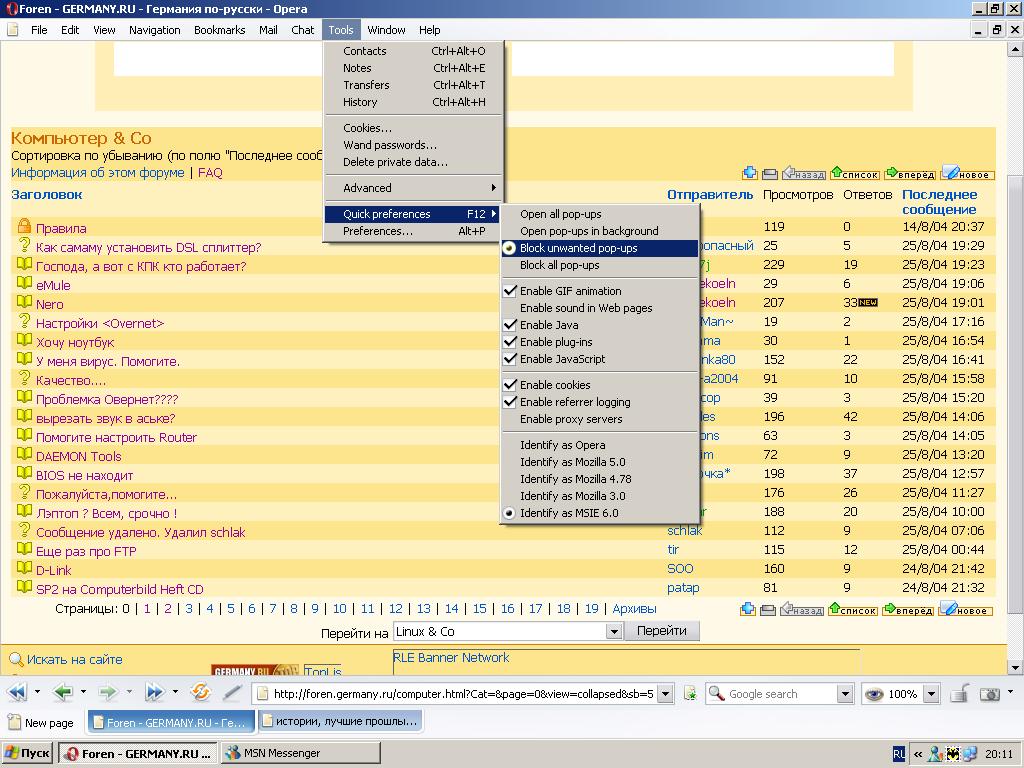Click the book icon beside DAEMON Tools thread
The width and height of the screenshot is (1024, 768).
pyautogui.click(x=24, y=454)
